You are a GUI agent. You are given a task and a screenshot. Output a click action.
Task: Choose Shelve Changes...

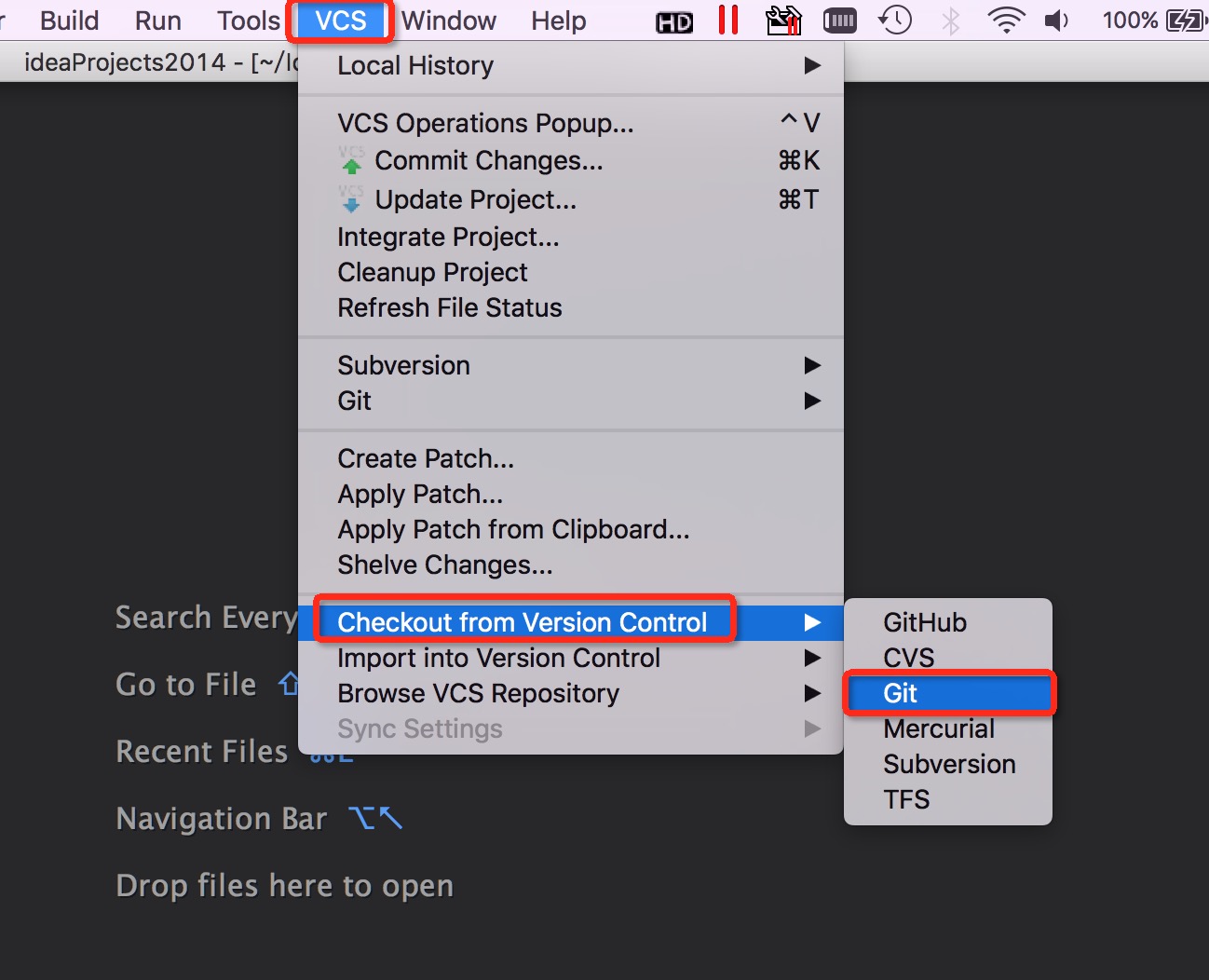click(571, 565)
